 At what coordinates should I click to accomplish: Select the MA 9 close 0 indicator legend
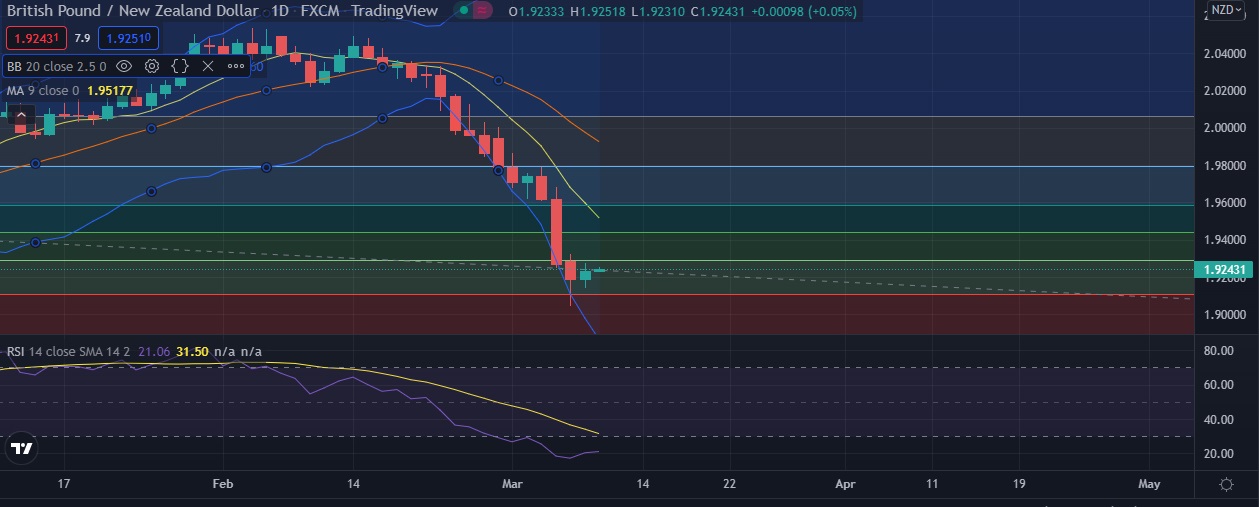(43, 90)
